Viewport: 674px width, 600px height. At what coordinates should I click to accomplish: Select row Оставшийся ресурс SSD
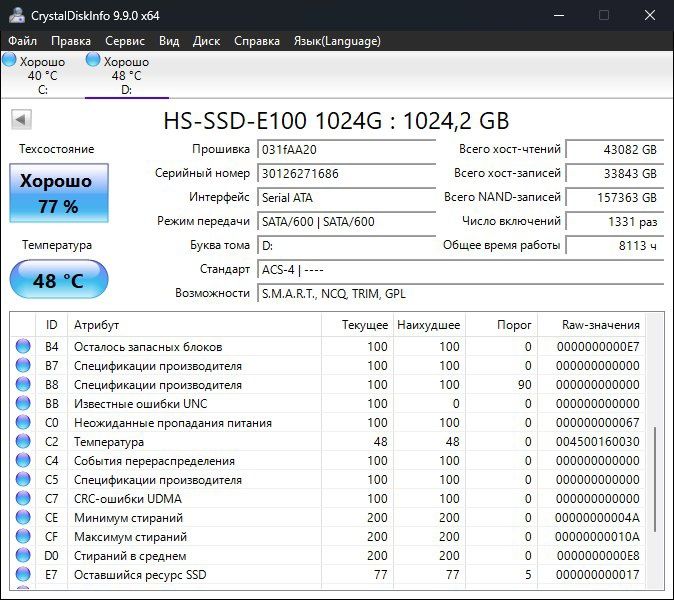coord(328,575)
